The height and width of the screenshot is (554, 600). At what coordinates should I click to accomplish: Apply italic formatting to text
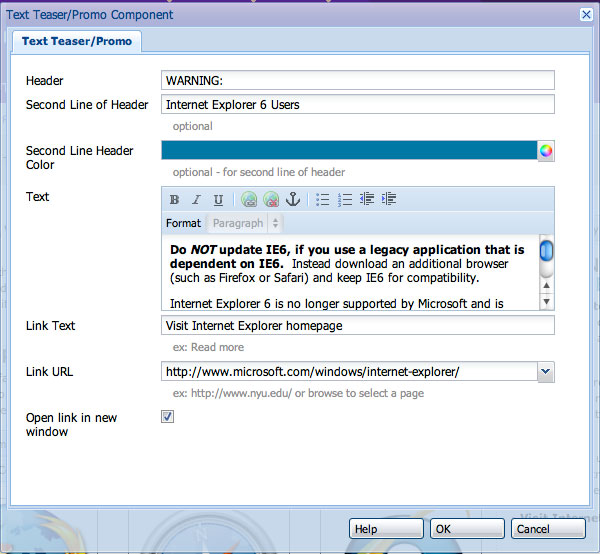(196, 200)
